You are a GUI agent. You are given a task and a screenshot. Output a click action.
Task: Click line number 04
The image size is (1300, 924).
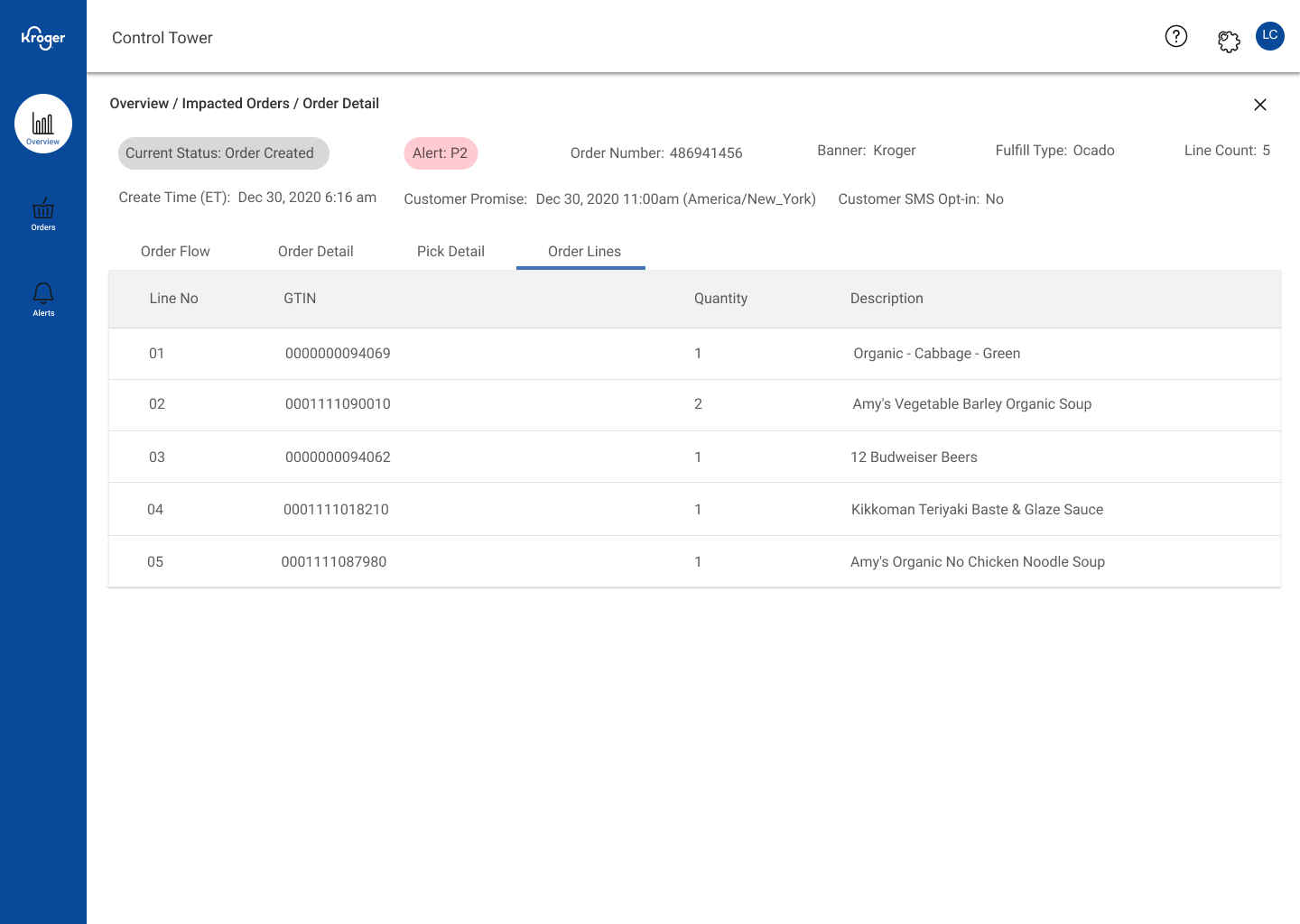pos(155,510)
